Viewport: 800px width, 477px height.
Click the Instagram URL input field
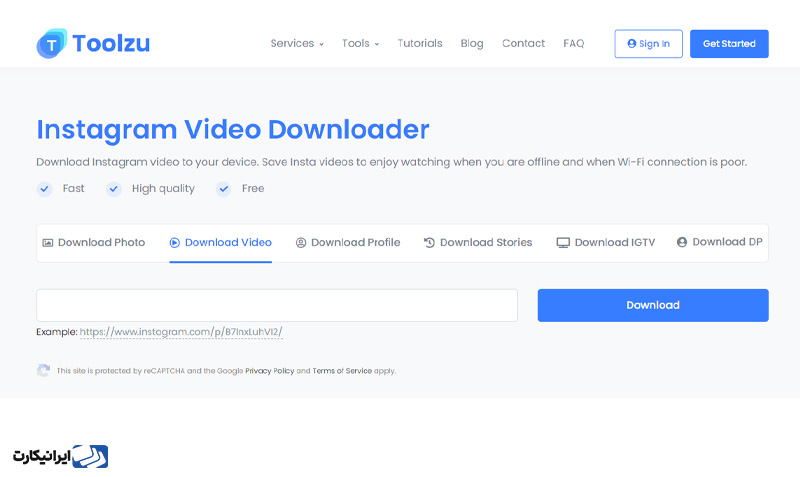tap(277, 305)
